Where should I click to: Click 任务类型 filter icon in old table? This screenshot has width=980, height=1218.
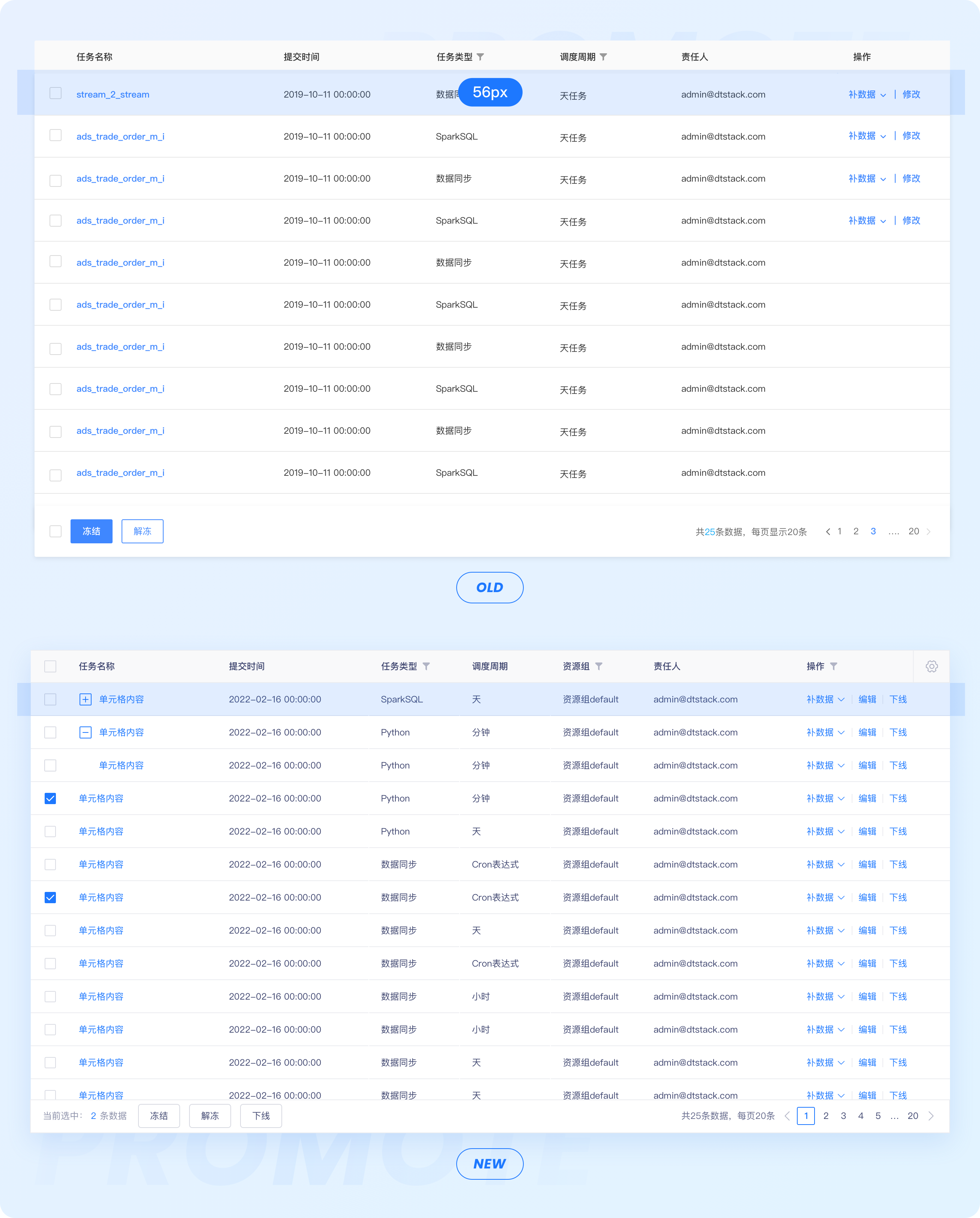480,57
